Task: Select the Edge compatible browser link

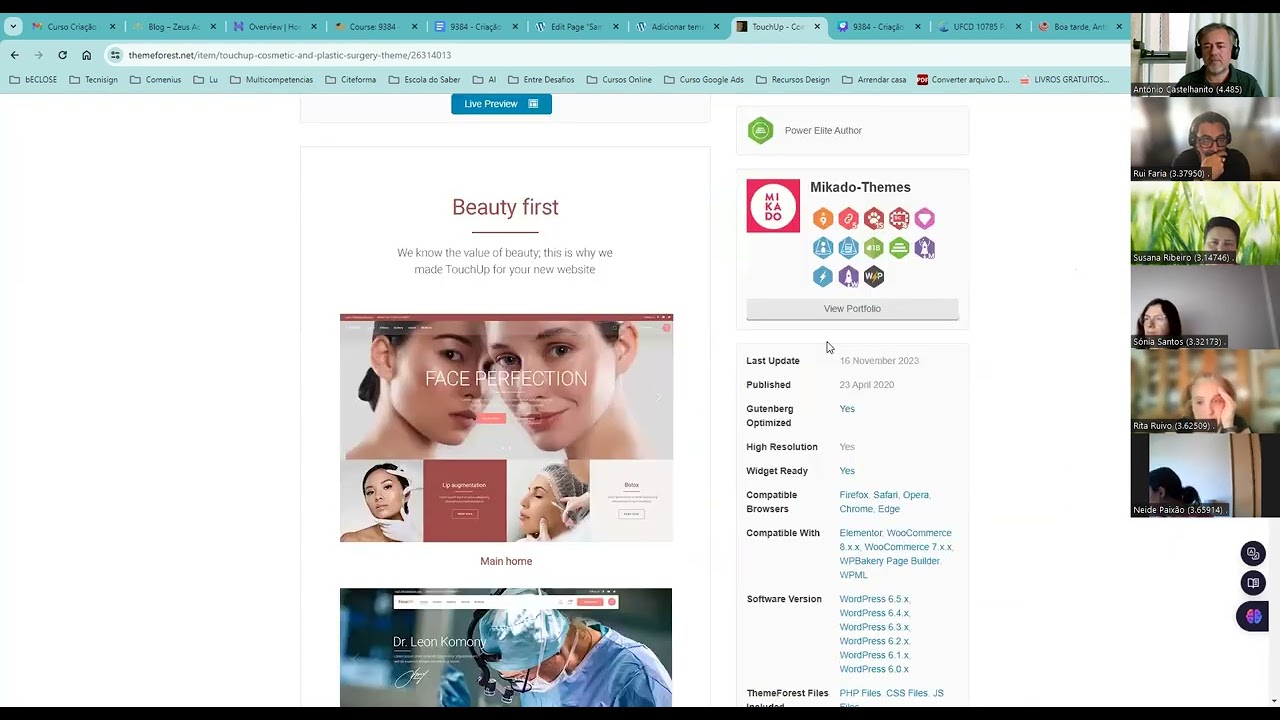Action: 889,509
